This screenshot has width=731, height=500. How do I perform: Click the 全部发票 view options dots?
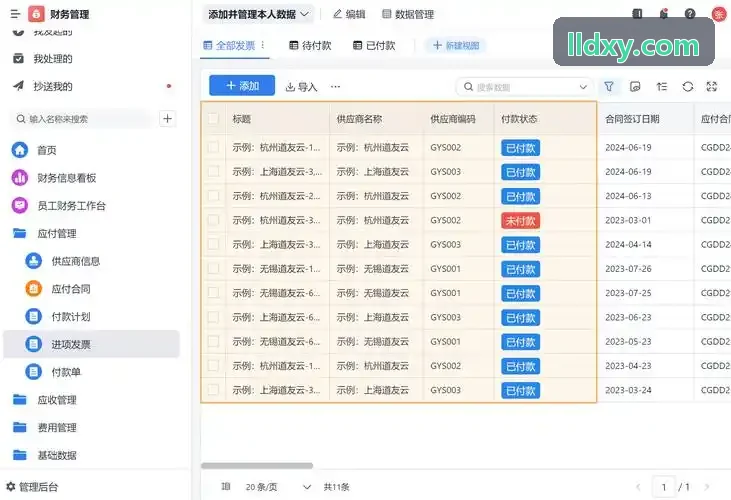(263, 45)
